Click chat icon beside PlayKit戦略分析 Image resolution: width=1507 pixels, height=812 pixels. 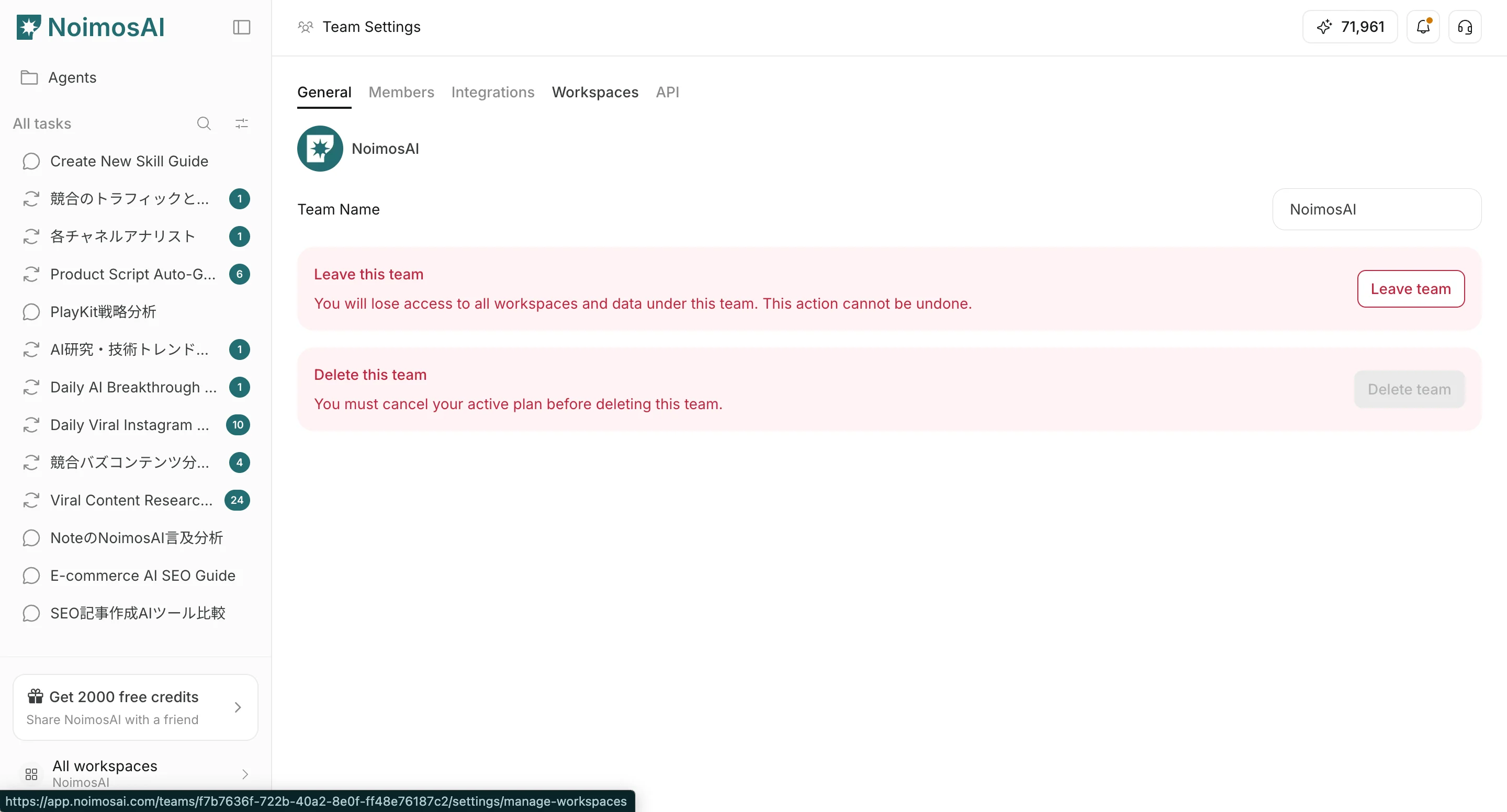31,312
